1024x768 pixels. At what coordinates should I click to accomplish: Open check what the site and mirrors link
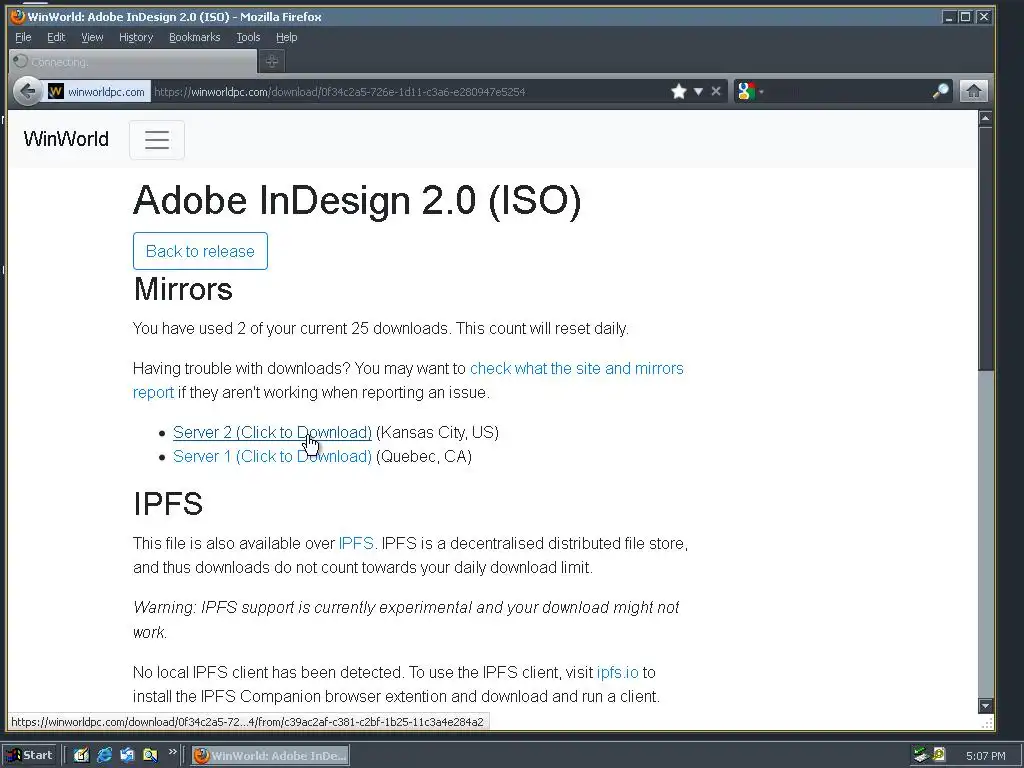click(x=577, y=368)
